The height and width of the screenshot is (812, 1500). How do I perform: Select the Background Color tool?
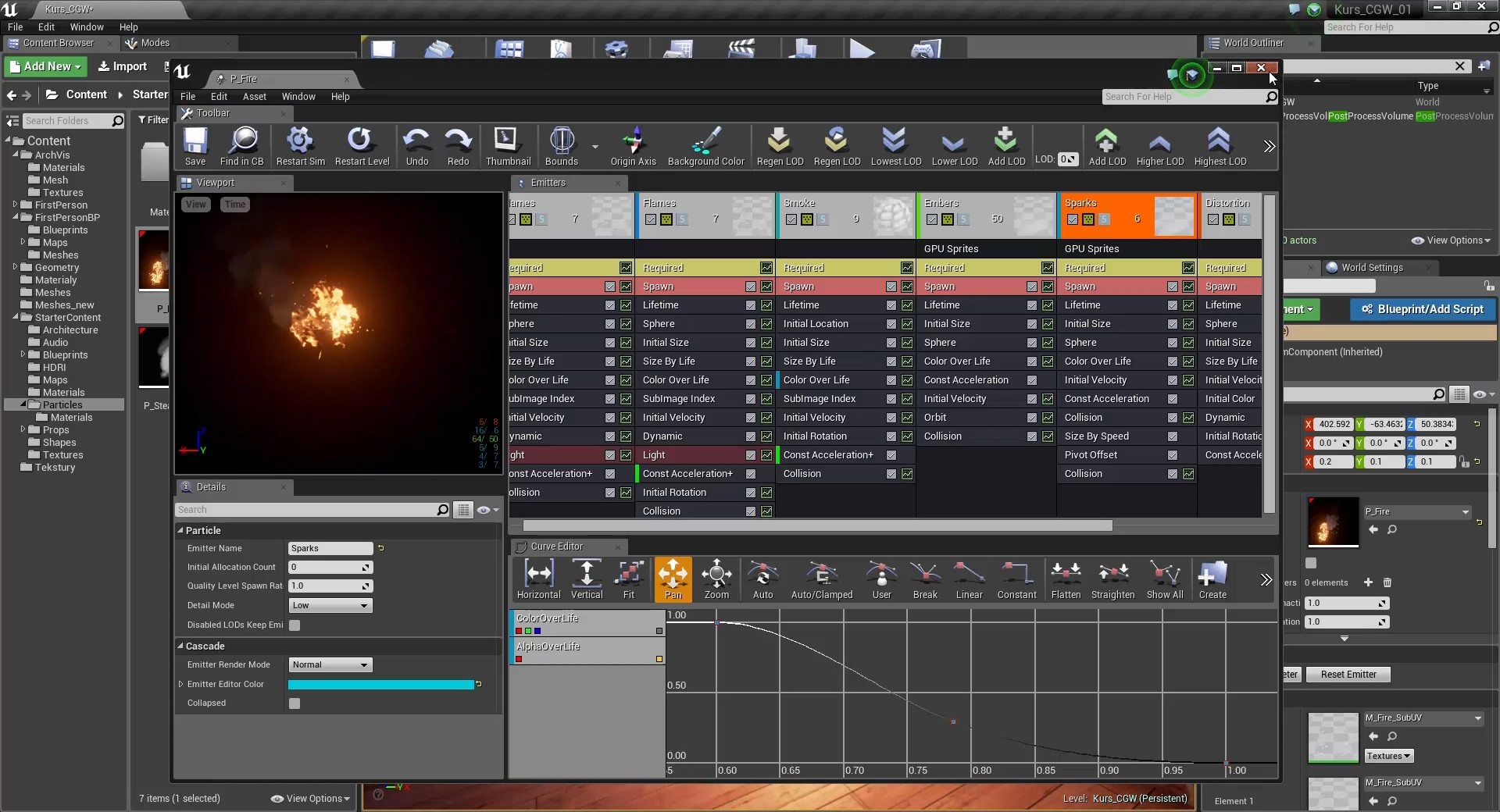tap(705, 146)
